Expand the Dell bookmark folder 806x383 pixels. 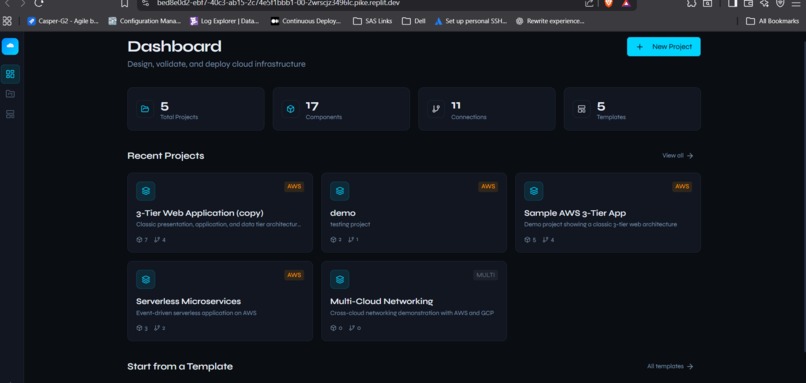point(414,21)
